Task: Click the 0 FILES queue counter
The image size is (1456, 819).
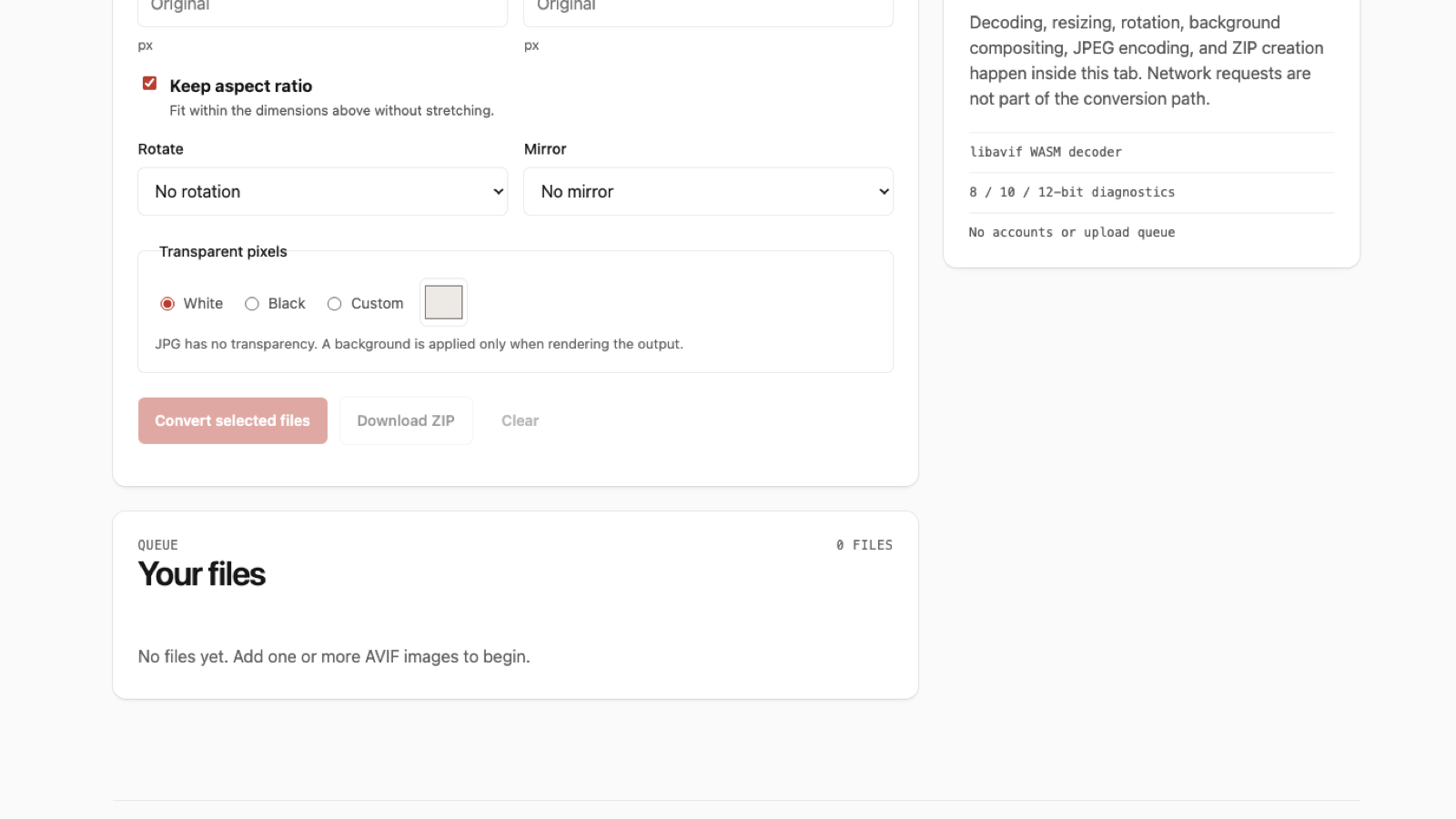Action: [x=864, y=545]
